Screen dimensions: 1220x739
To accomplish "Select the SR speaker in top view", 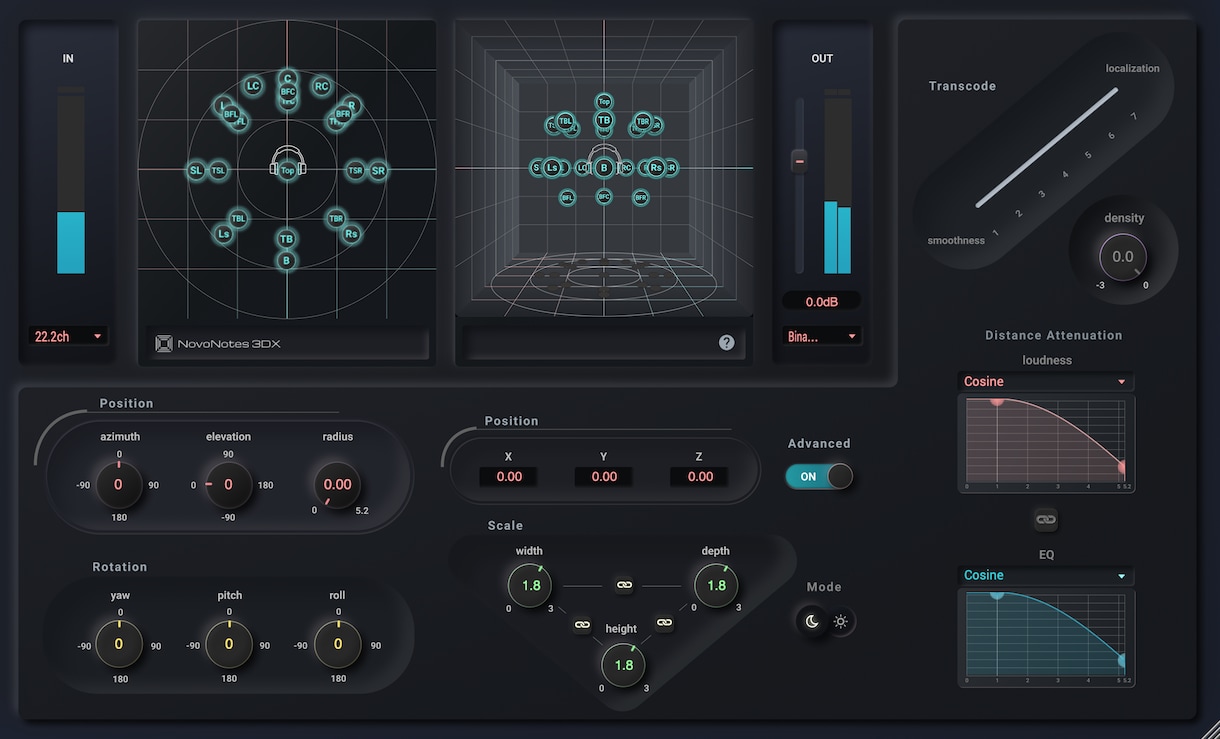I will coord(378,171).
